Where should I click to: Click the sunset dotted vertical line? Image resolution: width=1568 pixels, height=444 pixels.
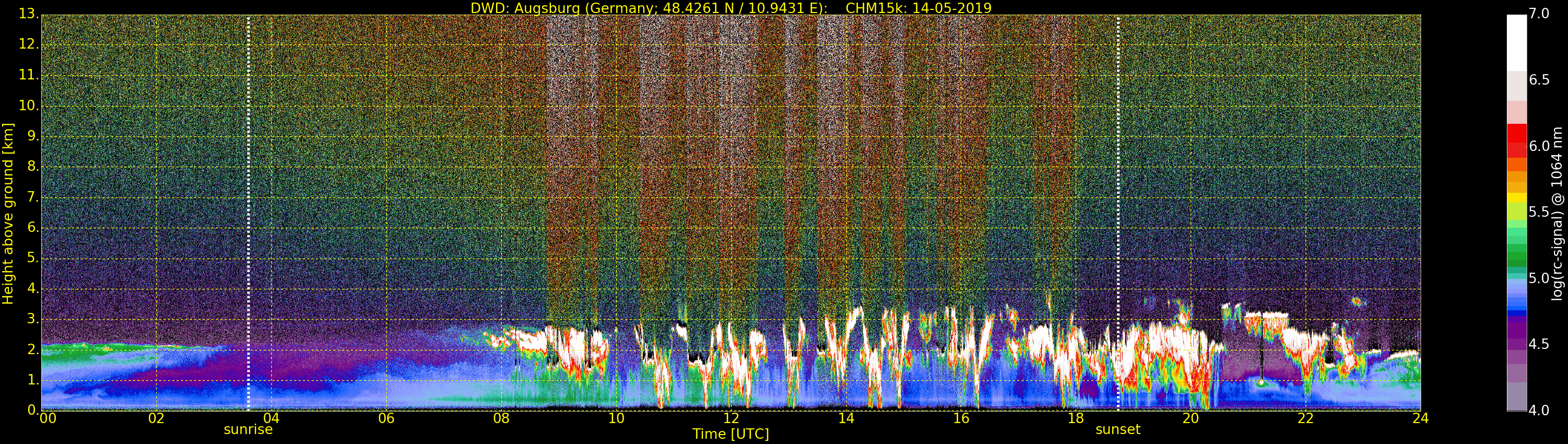[1118, 213]
